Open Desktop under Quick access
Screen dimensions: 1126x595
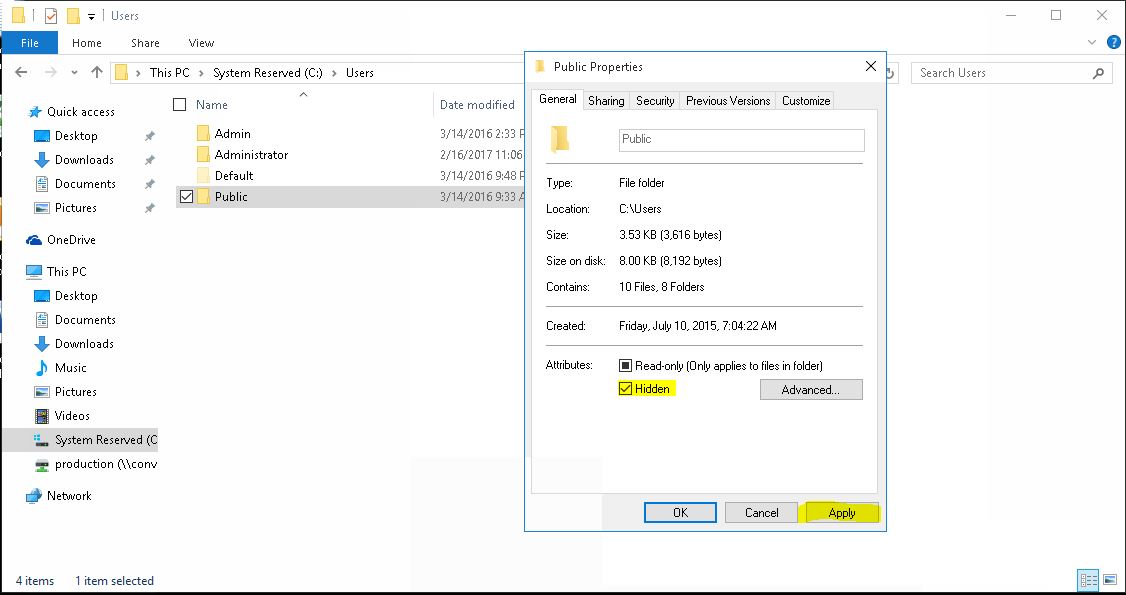(x=76, y=136)
